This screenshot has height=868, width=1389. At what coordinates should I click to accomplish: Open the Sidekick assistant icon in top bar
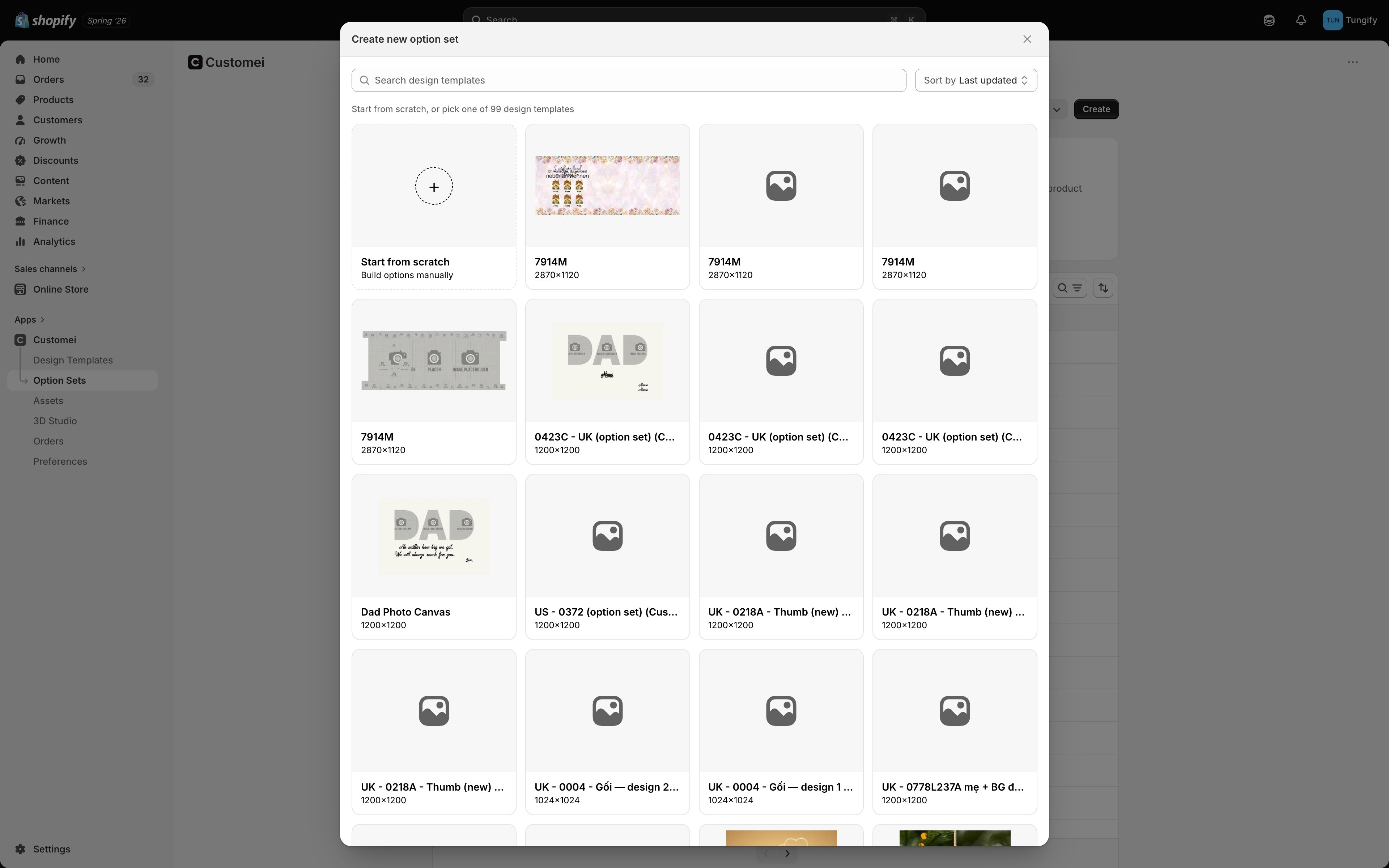point(1269,20)
